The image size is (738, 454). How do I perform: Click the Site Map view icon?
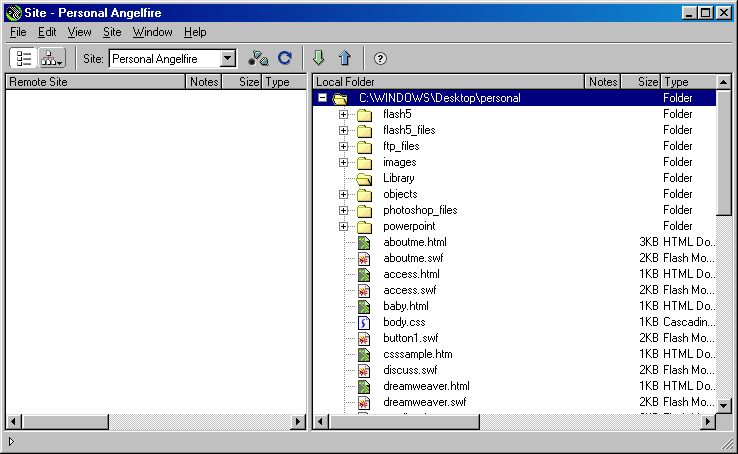point(51,59)
